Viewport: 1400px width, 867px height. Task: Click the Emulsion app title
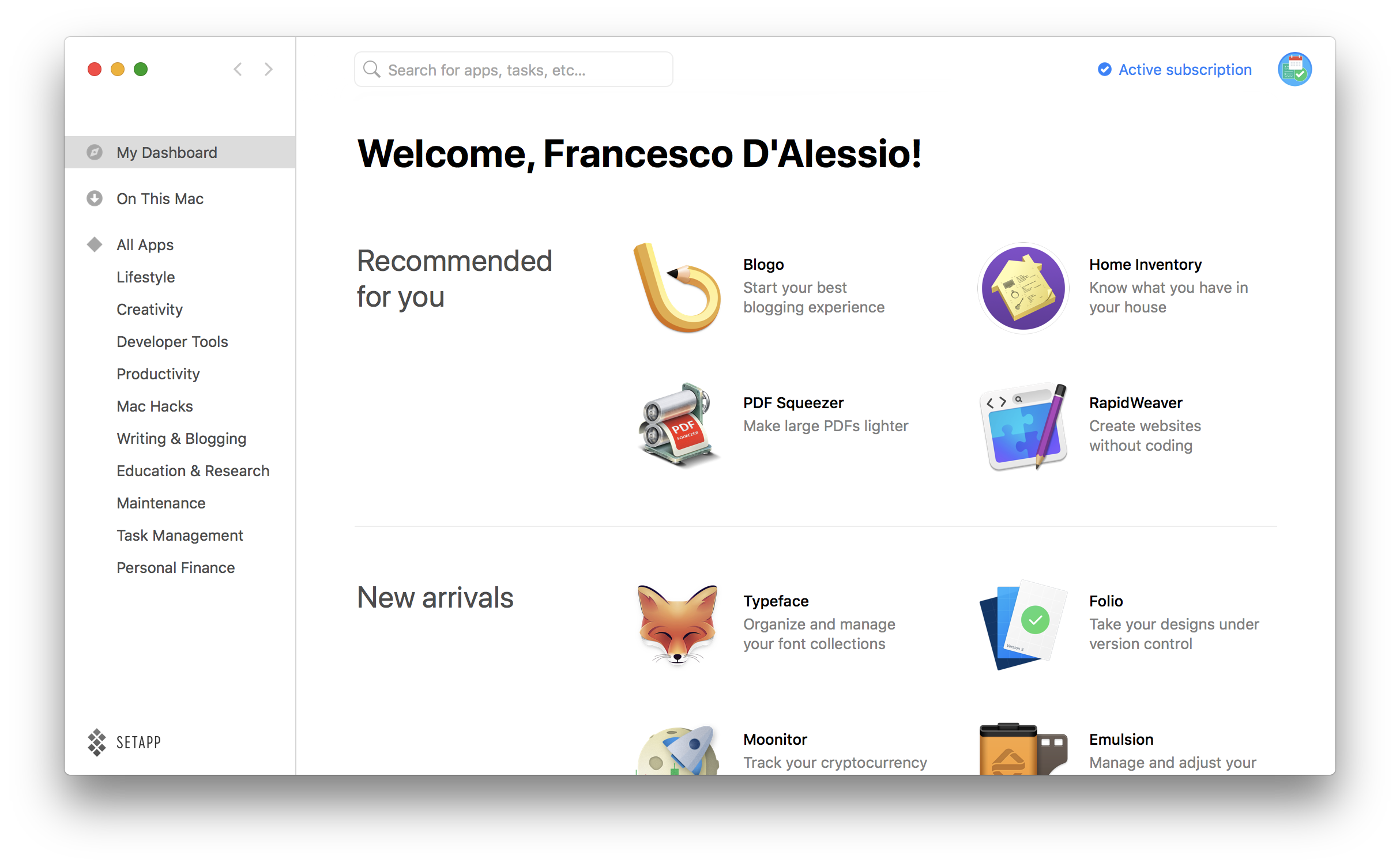pos(1121,740)
